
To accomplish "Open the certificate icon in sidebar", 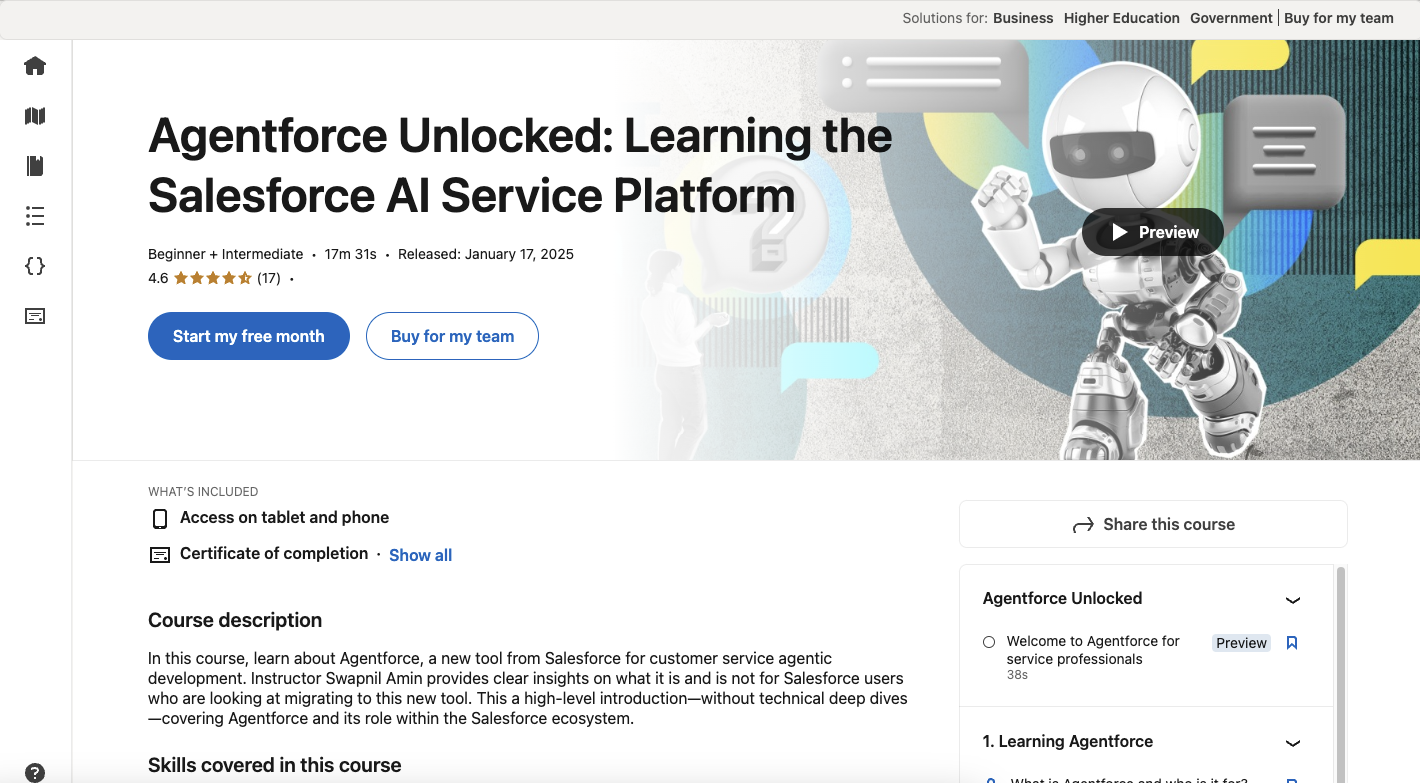I will pyautogui.click(x=35, y=316).
